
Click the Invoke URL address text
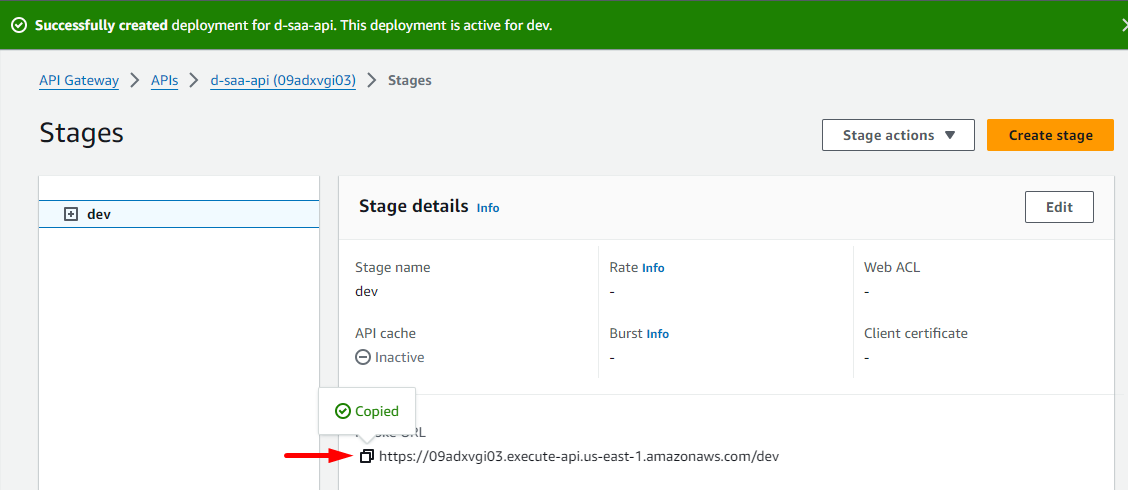click(x=578, y=457)
